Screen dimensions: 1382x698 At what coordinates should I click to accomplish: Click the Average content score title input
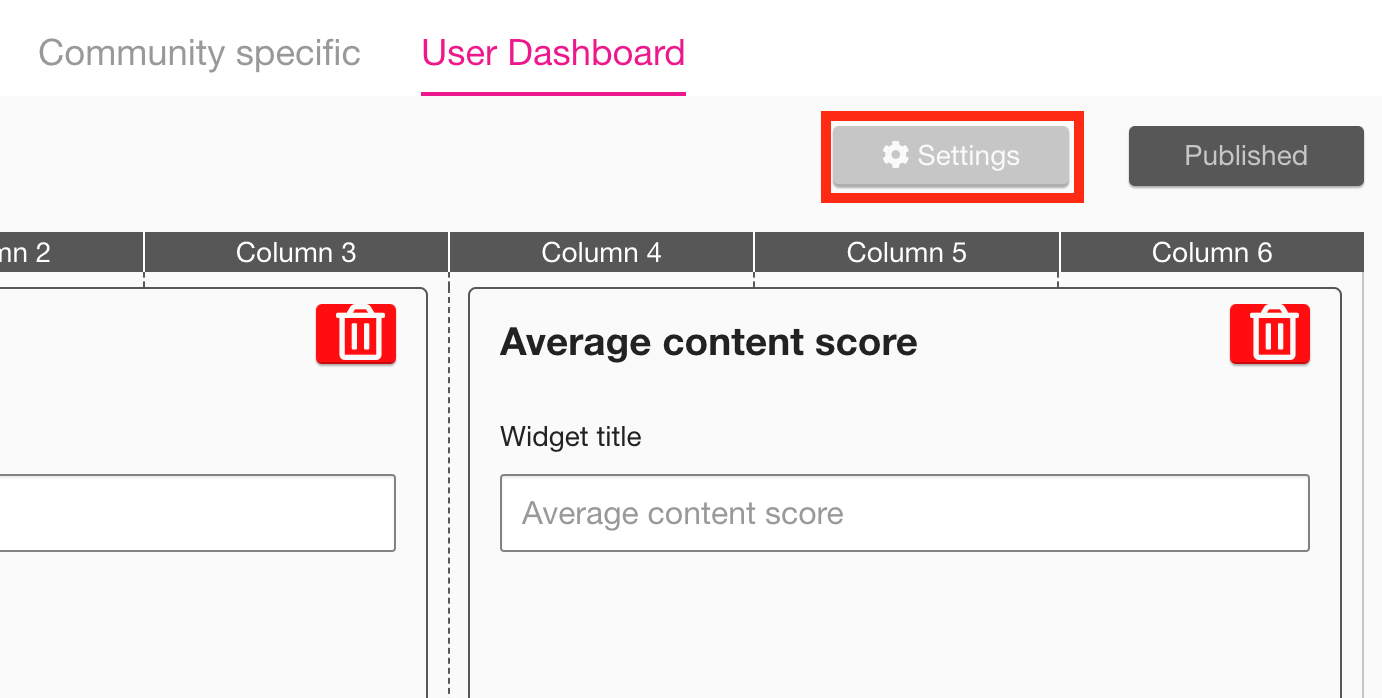point(903,512)
